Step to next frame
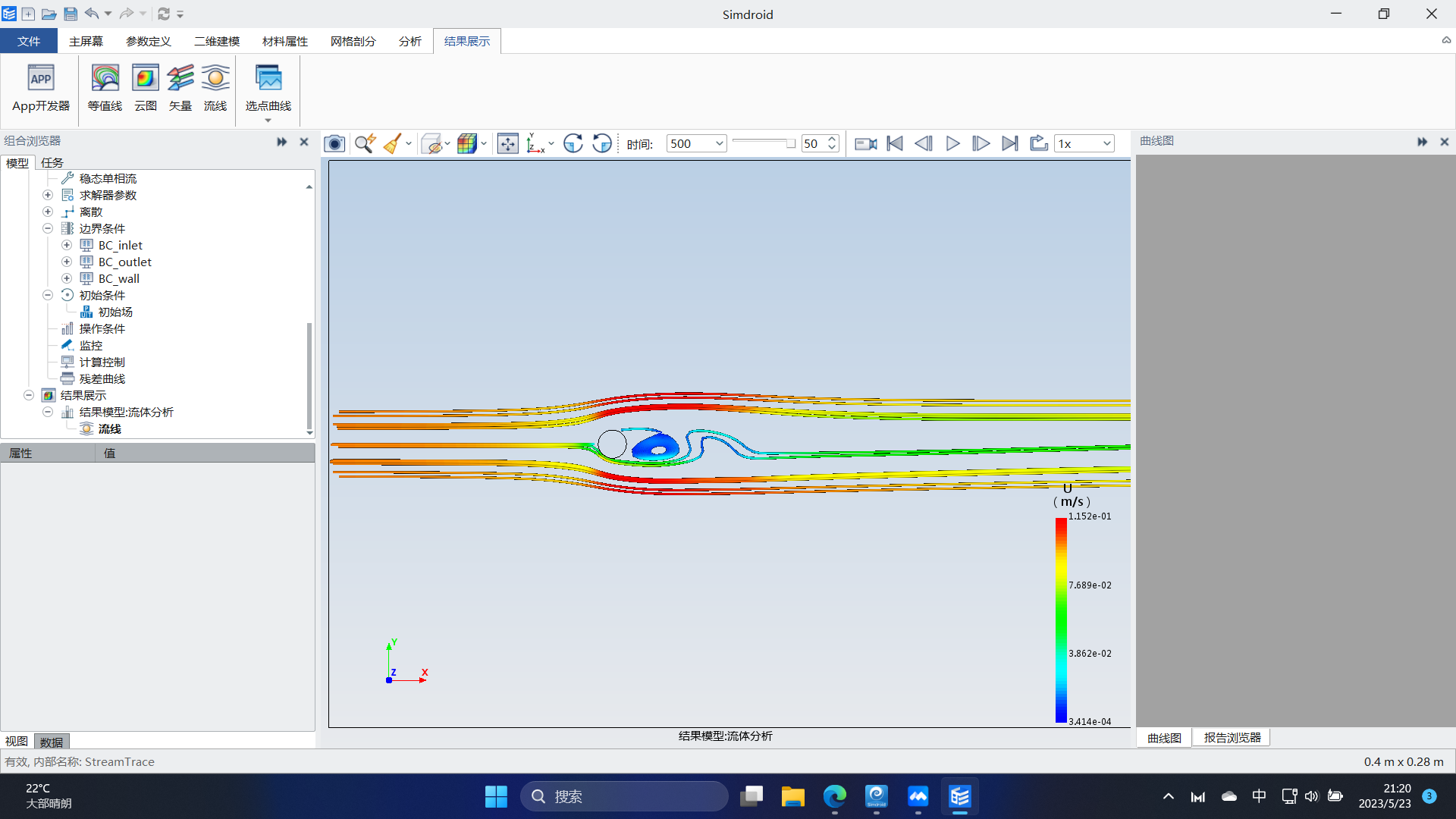Screen dimensions: 1456x819 pyautogui.click(x=981, y=143)
